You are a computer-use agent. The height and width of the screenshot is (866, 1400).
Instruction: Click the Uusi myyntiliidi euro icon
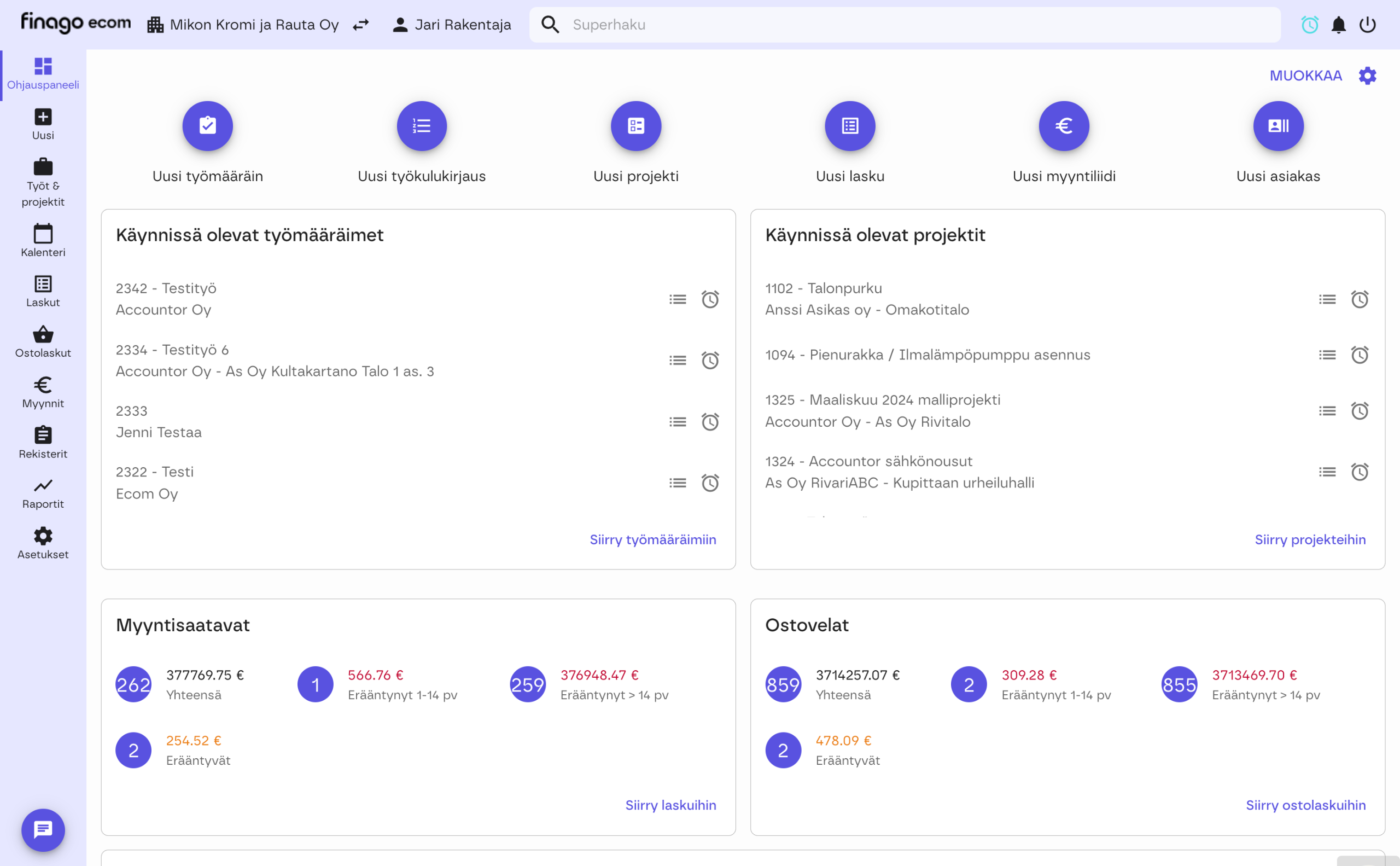pyautogui.click(x=1063, y=125)
